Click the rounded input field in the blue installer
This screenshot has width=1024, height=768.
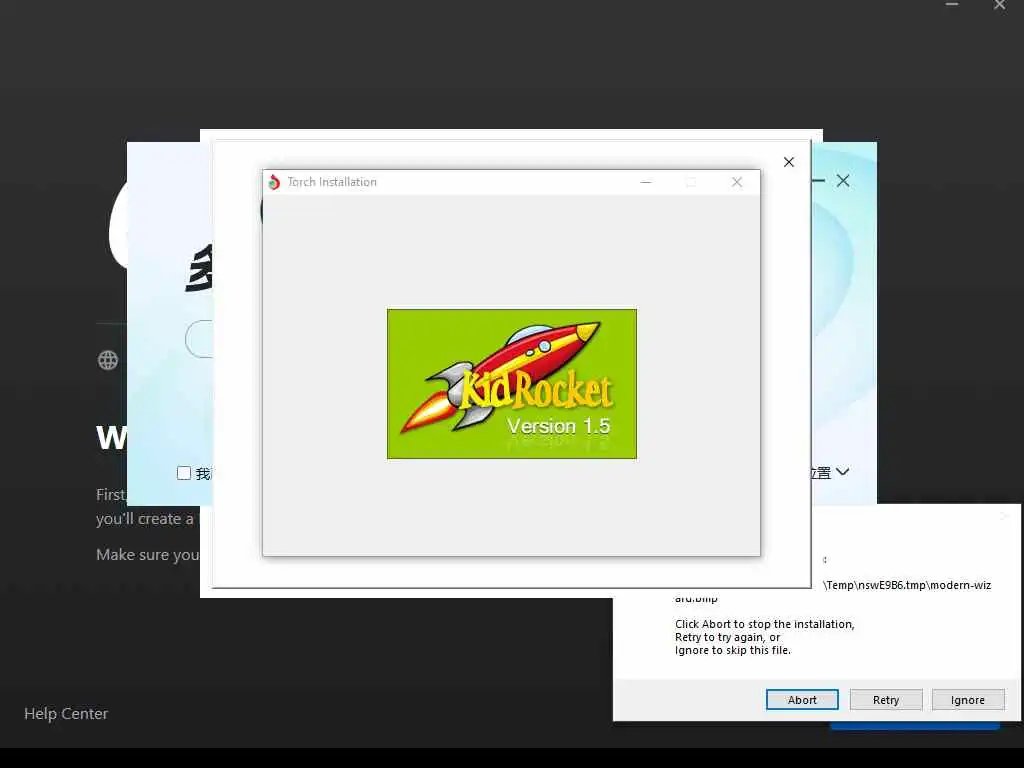(x=199, y=339)
